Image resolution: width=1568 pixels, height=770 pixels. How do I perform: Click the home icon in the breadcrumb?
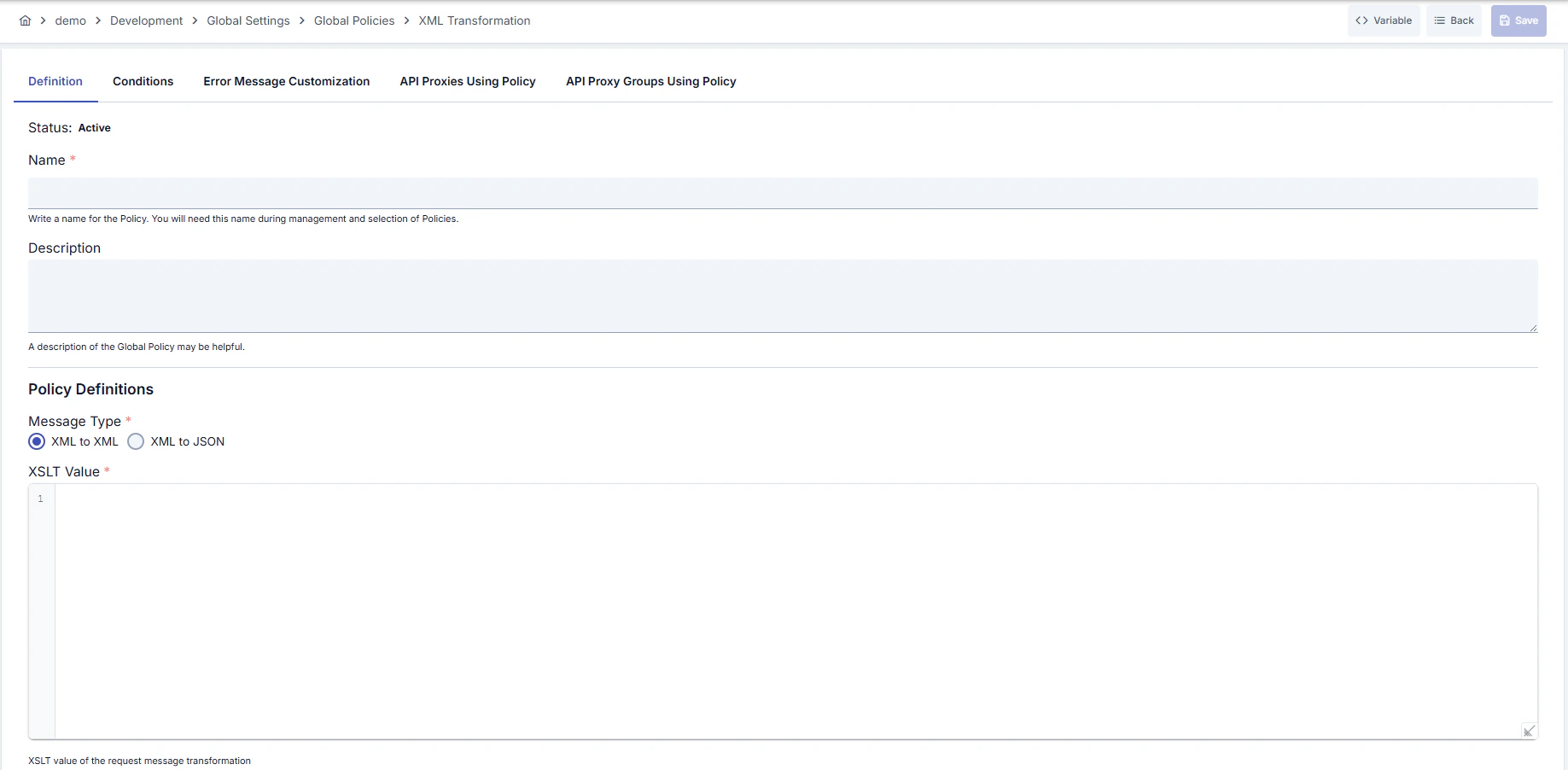tap(26, 20)
